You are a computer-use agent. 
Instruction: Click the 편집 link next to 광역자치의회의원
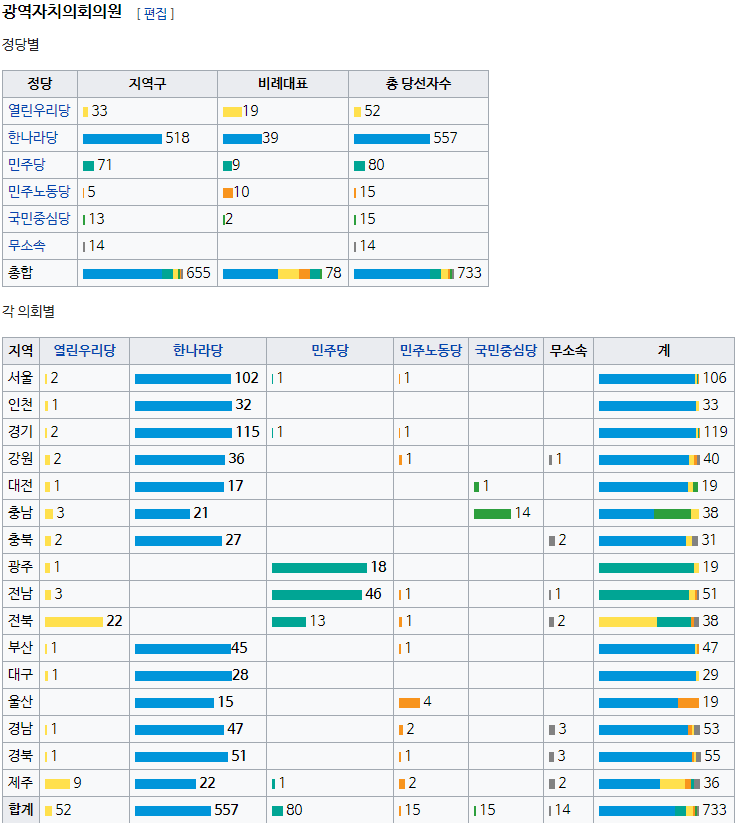[x=155, y=14]
